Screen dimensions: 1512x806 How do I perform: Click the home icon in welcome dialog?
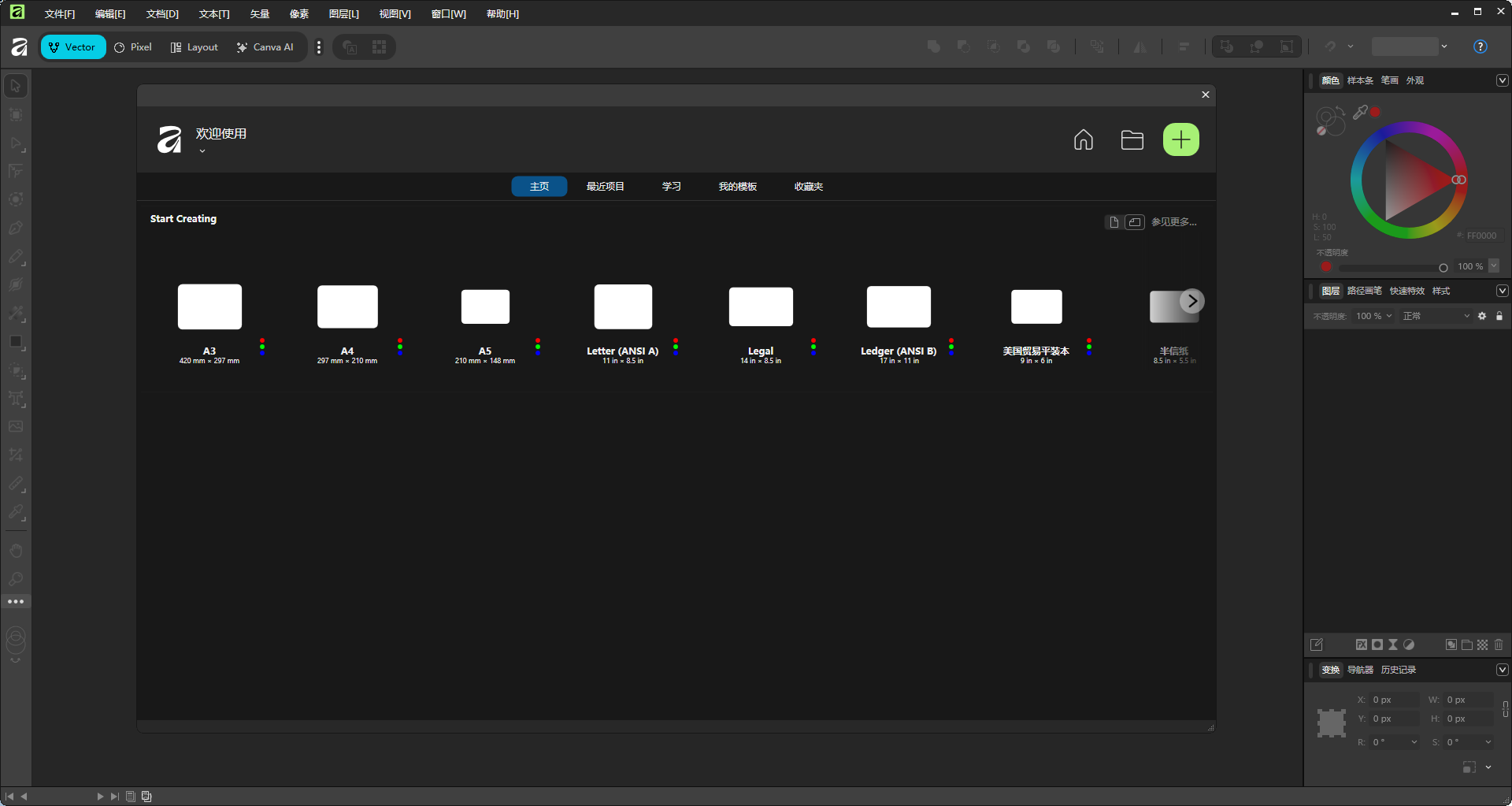(1083, 139)
